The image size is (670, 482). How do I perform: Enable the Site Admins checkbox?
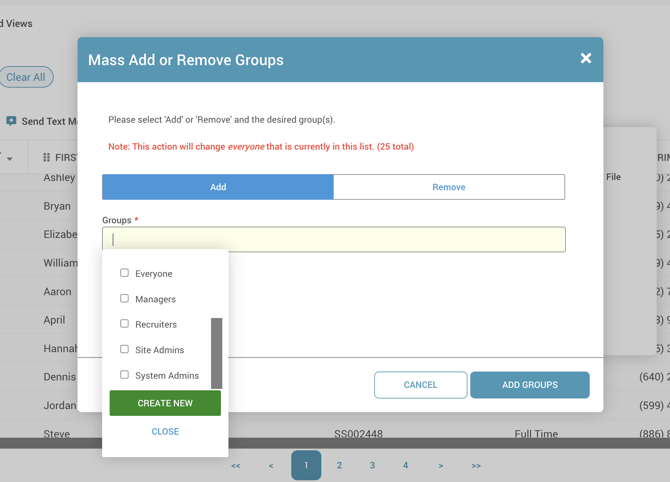coord(125,349)
